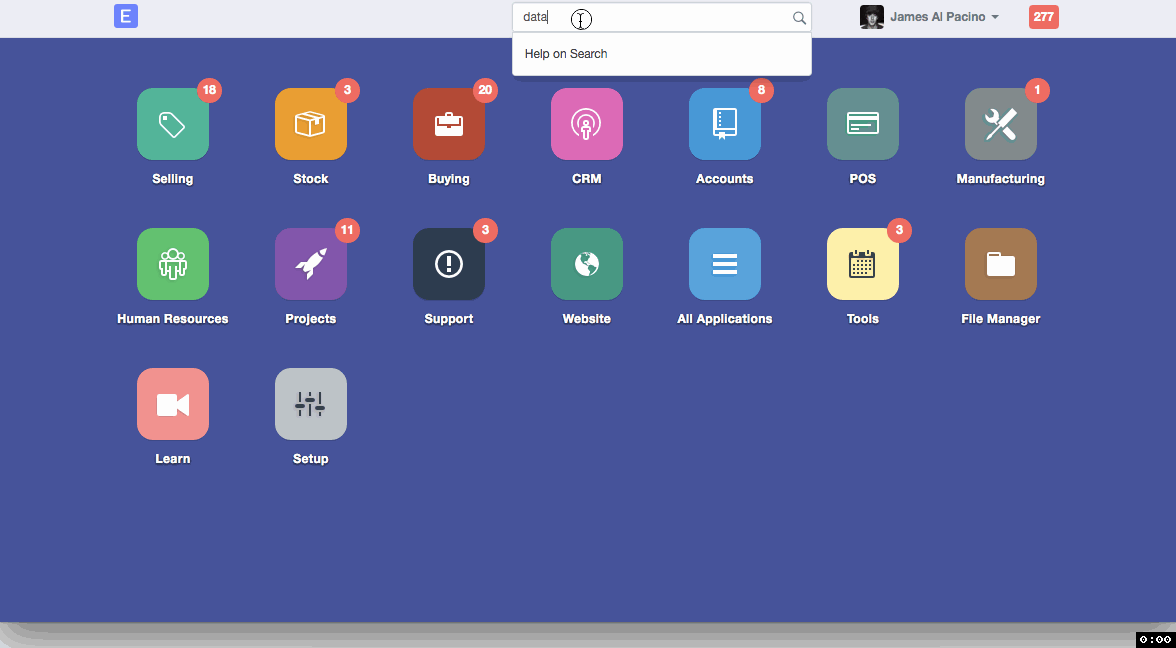
Task: Open the Projects rocket icon
Action: click(x=311, y=264)
